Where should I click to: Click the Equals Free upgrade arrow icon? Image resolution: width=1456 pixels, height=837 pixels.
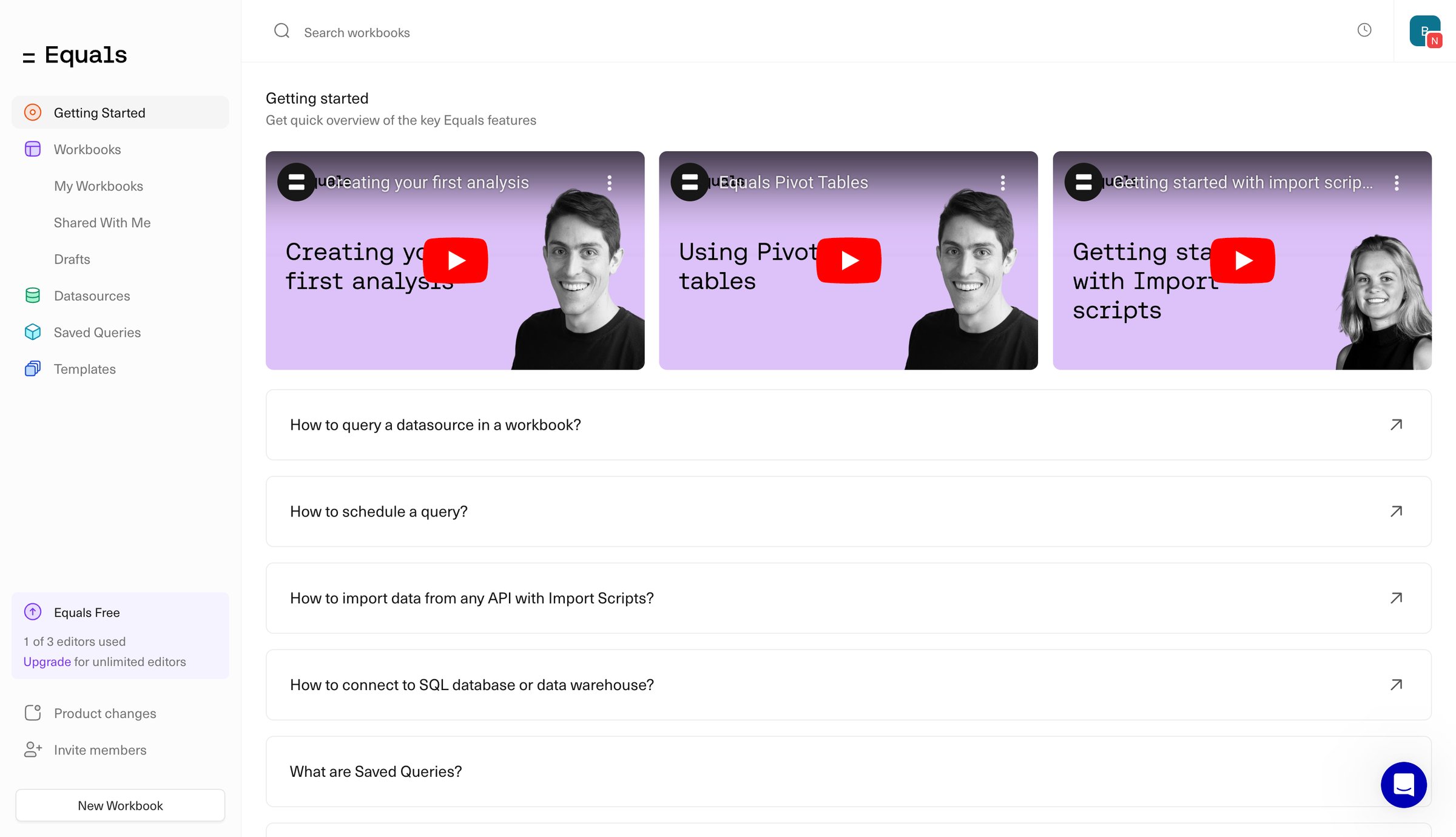[33, 612]
